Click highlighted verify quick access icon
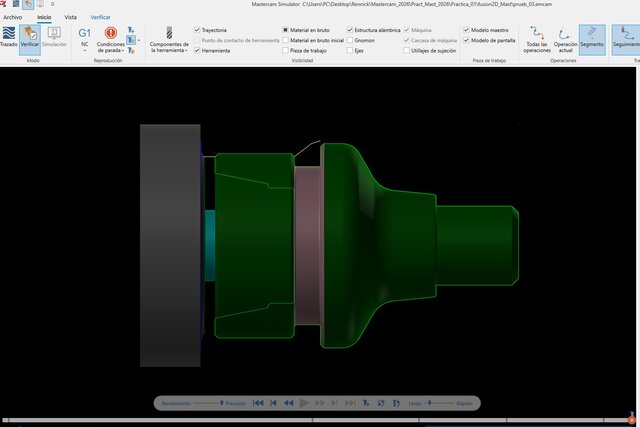 pos(28,4)
